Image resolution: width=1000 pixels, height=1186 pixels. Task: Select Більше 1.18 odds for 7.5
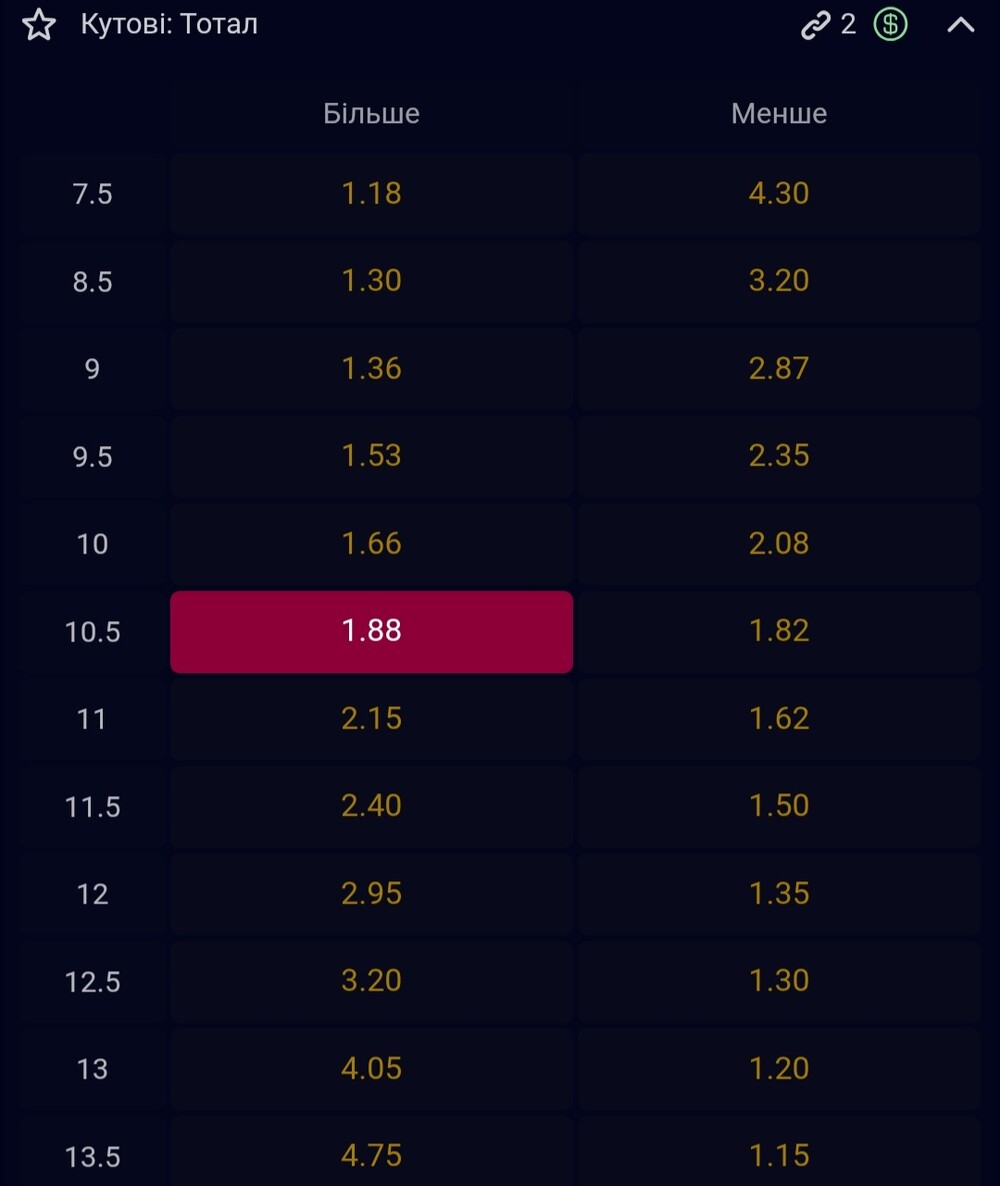(371, 193)
